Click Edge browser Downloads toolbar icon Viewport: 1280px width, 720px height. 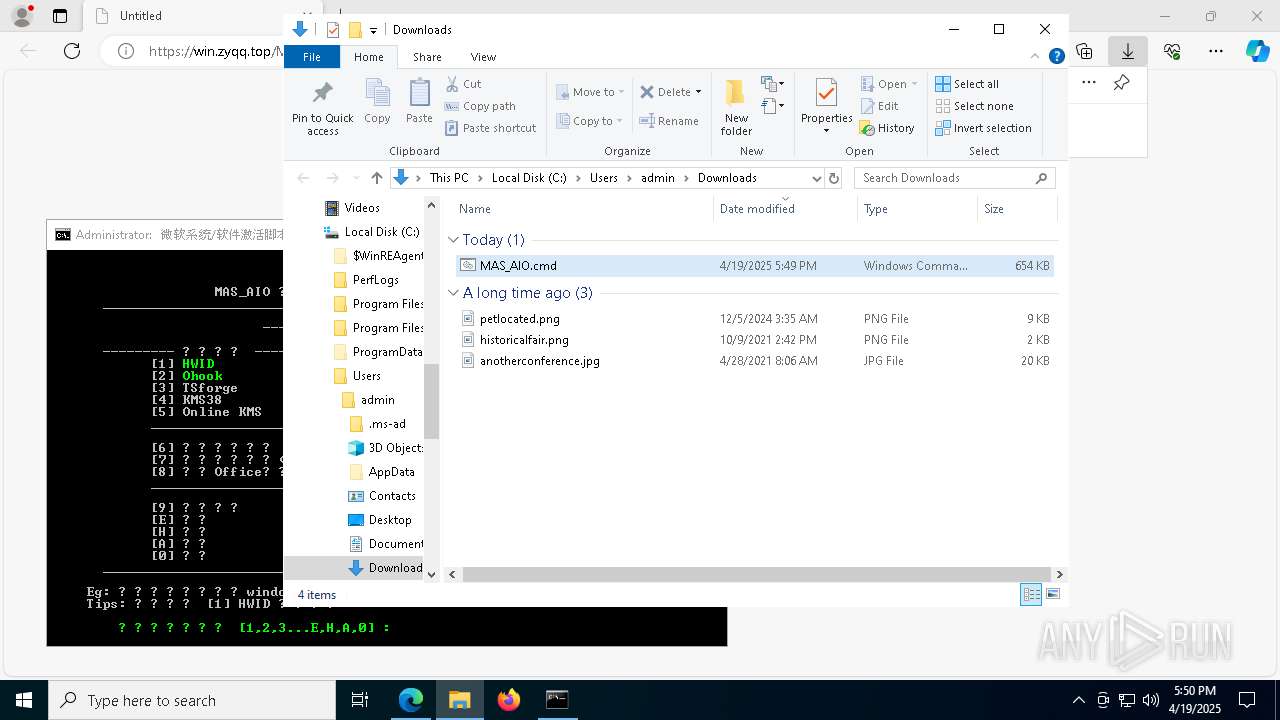[x=1127, y=51]
